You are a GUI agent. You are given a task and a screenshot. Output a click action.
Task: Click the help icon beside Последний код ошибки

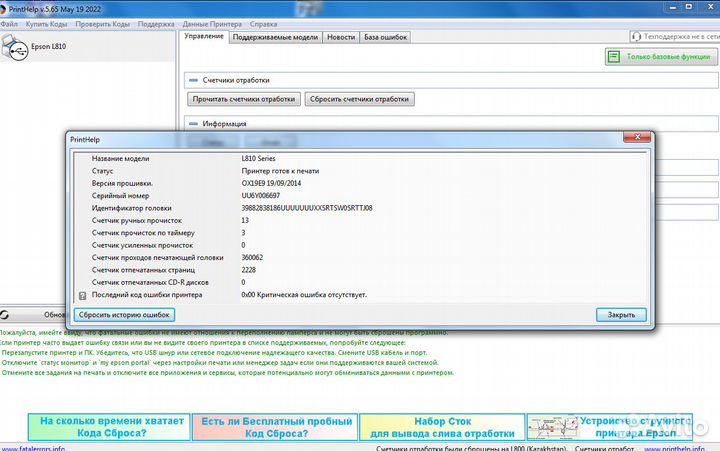click(82, 296)
